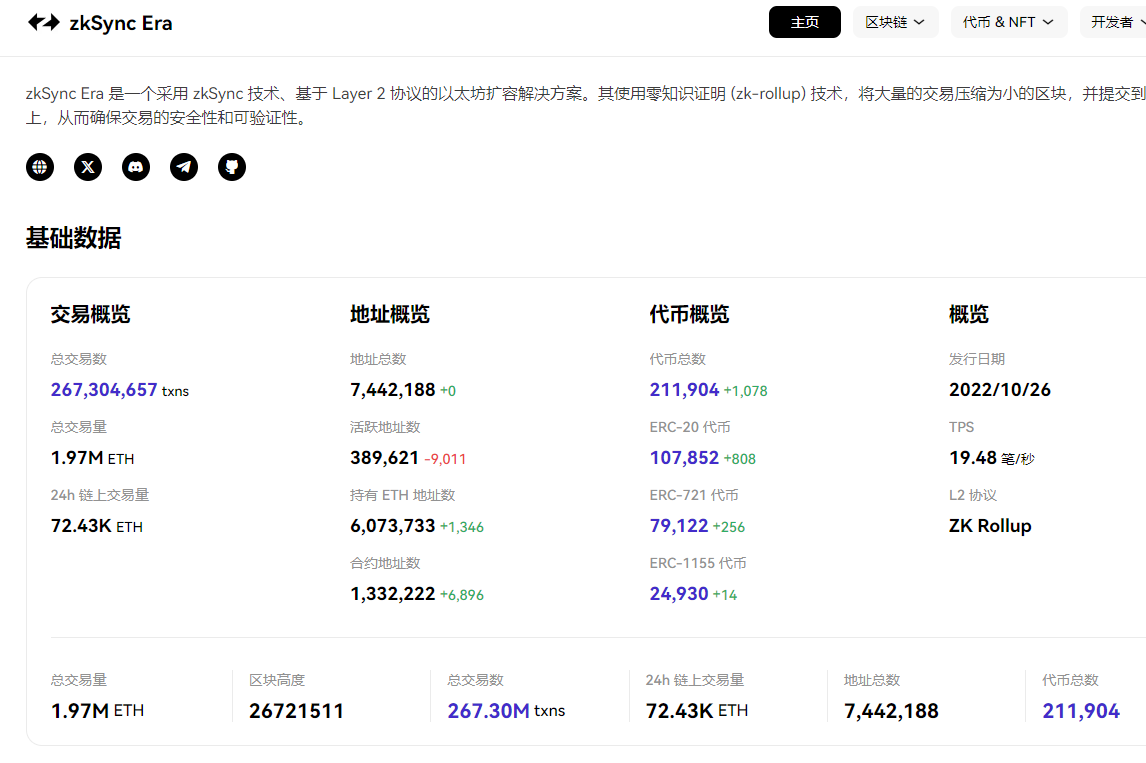Click the +1,346 ETH holder change

462,528
